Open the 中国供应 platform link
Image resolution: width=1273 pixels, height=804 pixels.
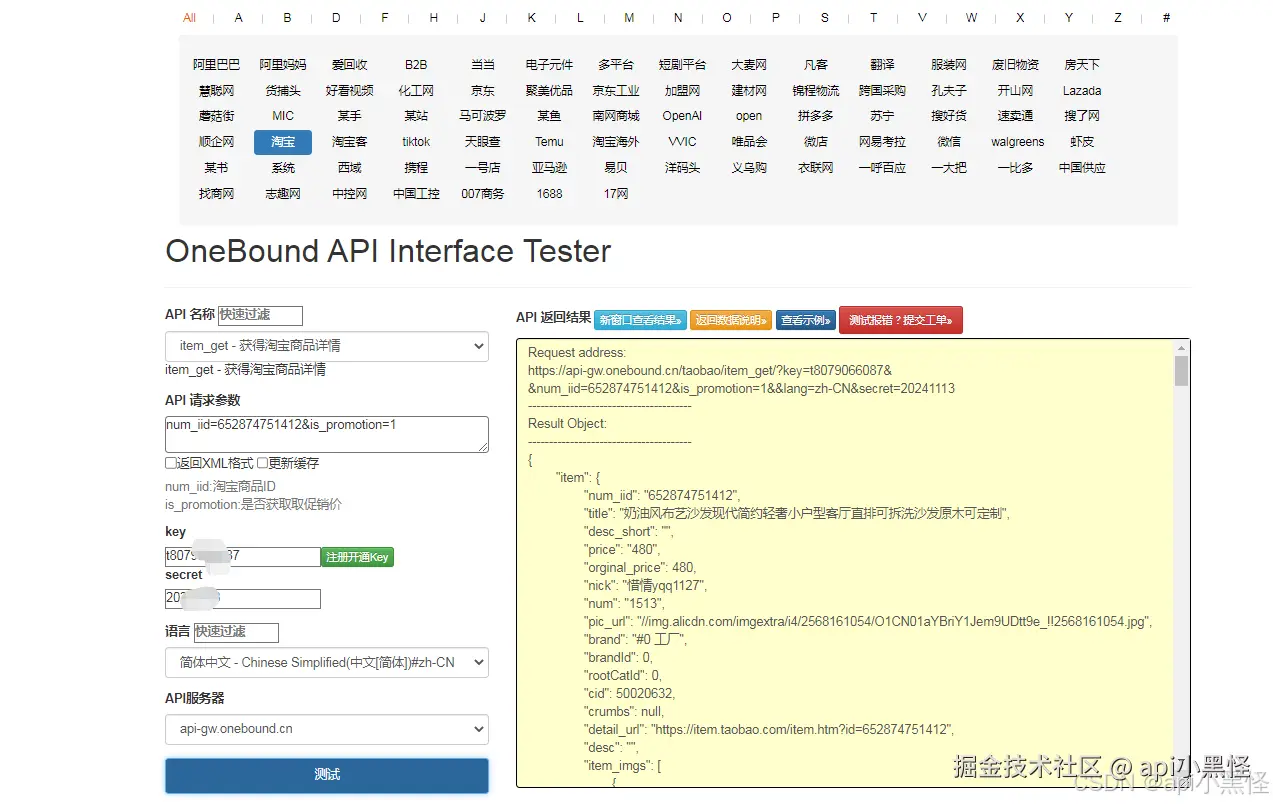point(1082,168)
